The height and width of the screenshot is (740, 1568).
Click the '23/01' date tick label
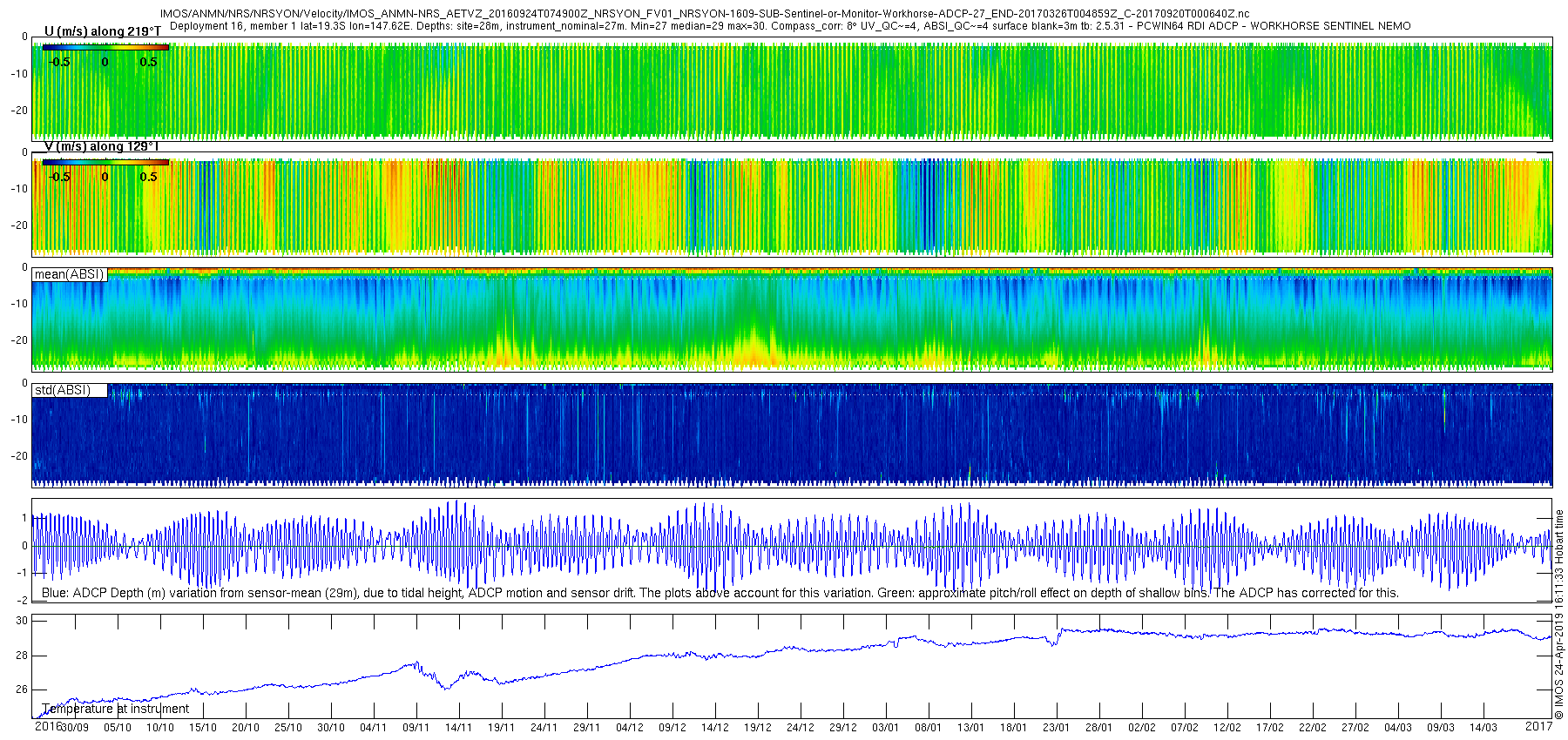1057,728
